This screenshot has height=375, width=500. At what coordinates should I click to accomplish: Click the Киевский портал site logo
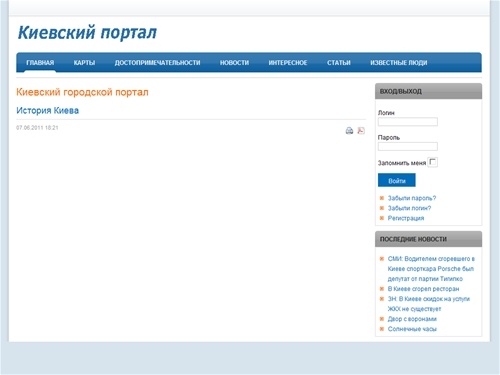coord(87,33)
